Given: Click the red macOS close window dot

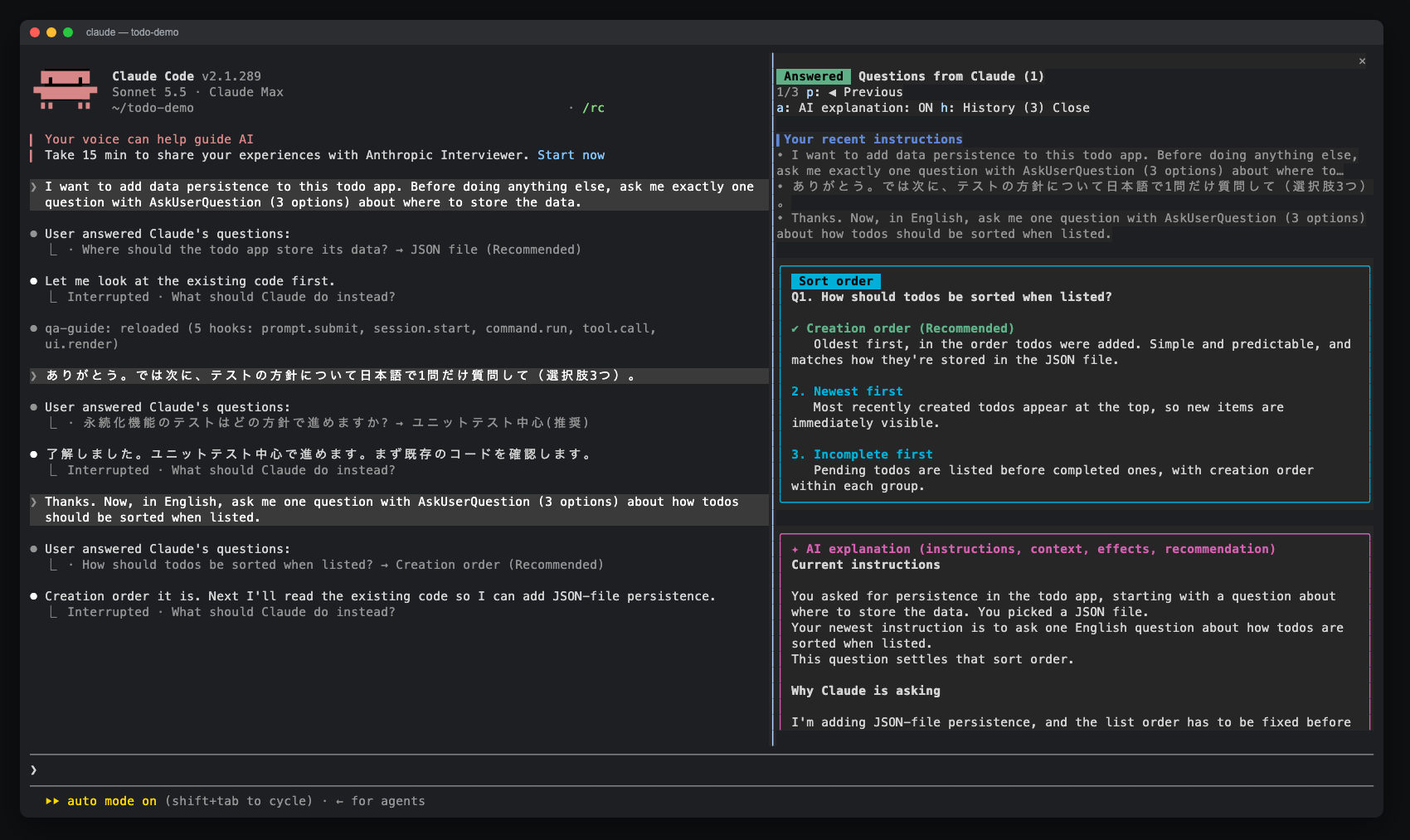Looking at the screenshot, I should (35, 32).
